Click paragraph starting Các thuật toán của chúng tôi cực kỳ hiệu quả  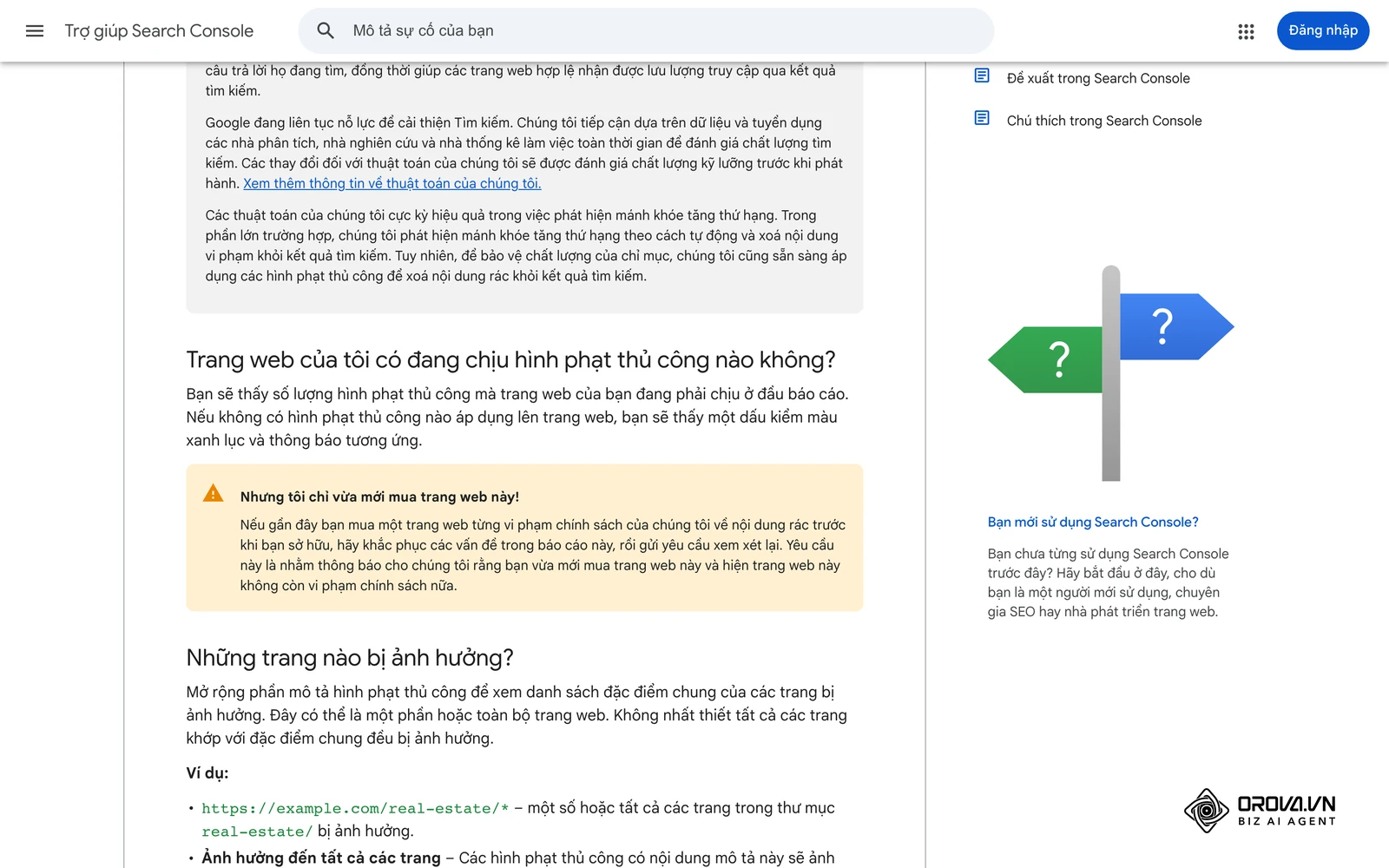pyautogui.click(x=526, y=246)
